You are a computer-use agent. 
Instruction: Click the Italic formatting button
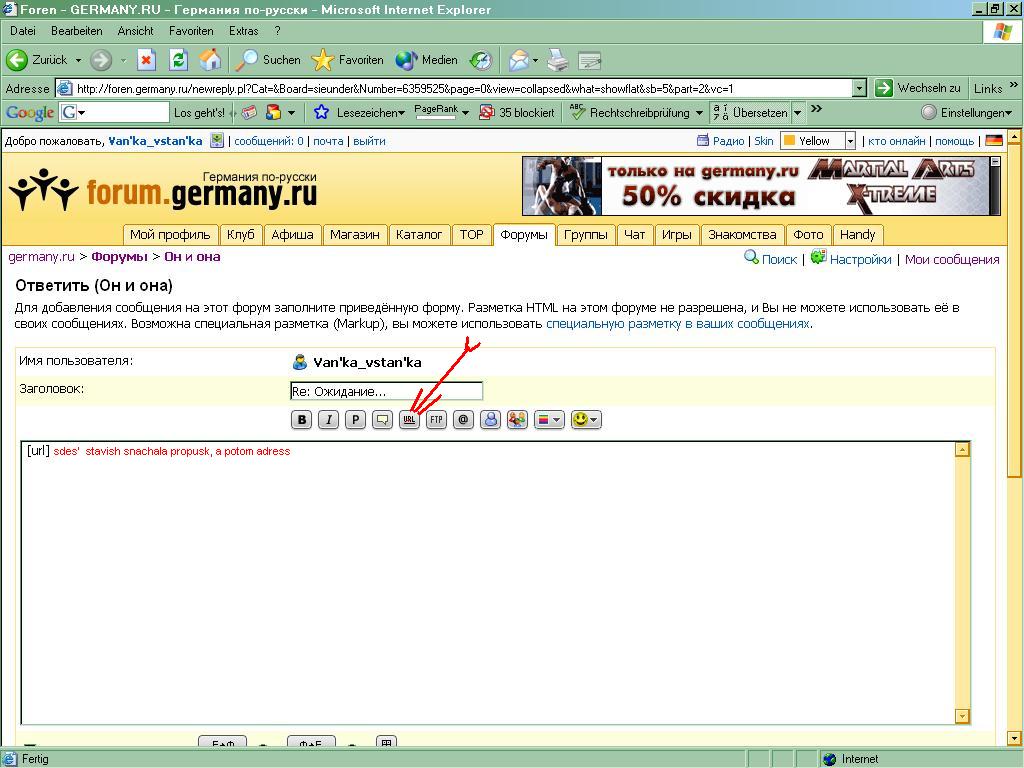pos(328,420)
